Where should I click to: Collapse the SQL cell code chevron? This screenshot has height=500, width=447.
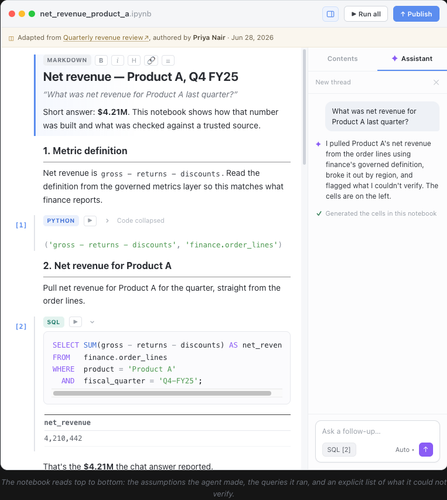coord(92,322)
